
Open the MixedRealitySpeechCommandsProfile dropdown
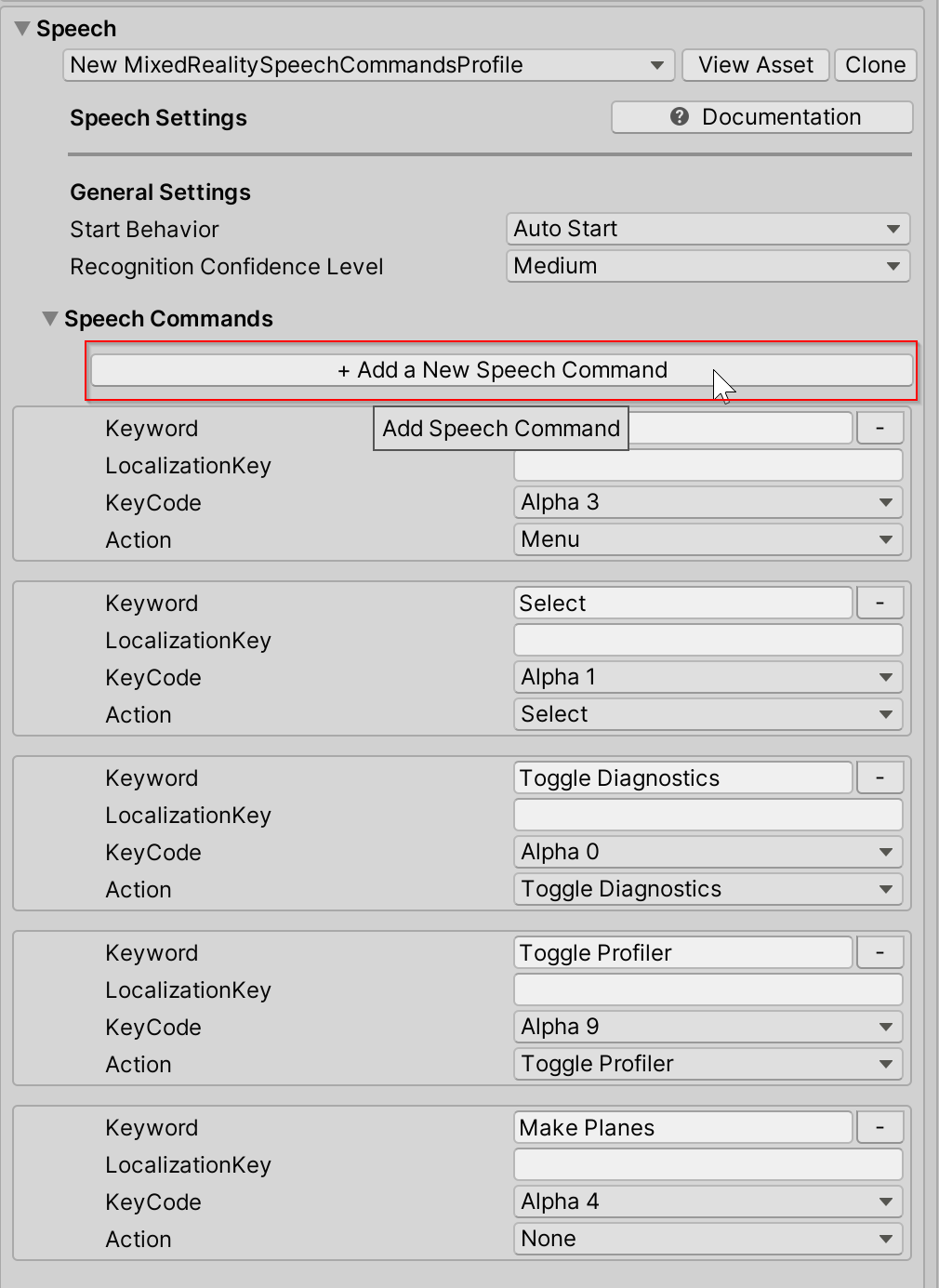pyautogui.click(x=369, y=65)
